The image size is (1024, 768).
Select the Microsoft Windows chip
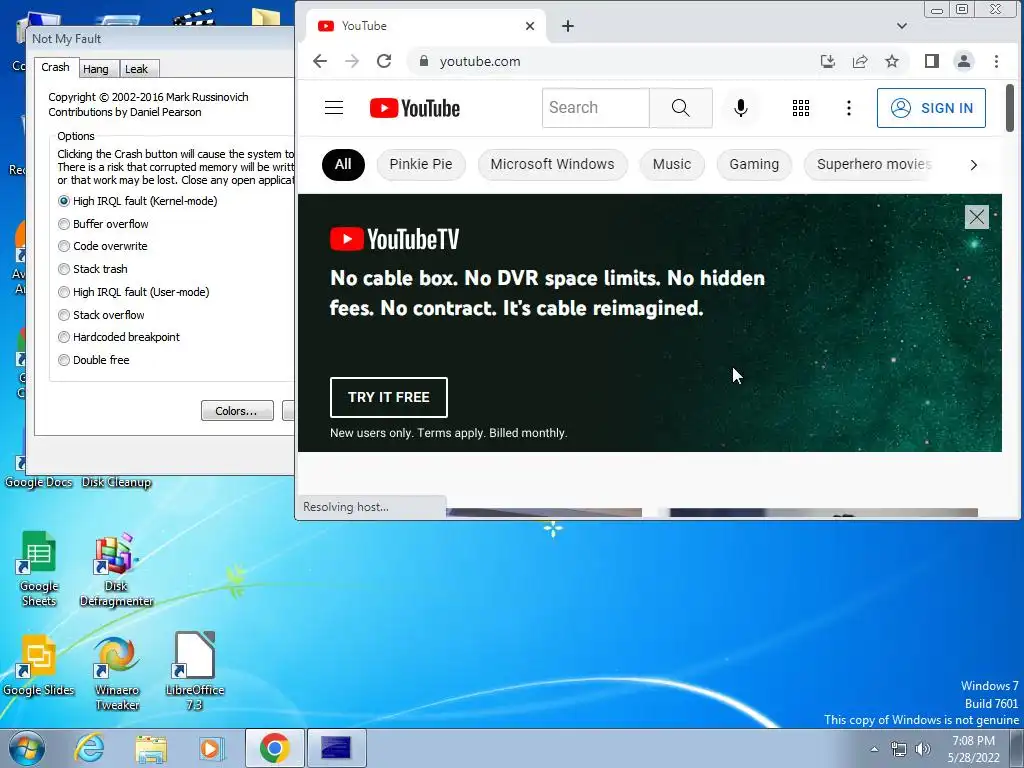(x=552, y=165)
